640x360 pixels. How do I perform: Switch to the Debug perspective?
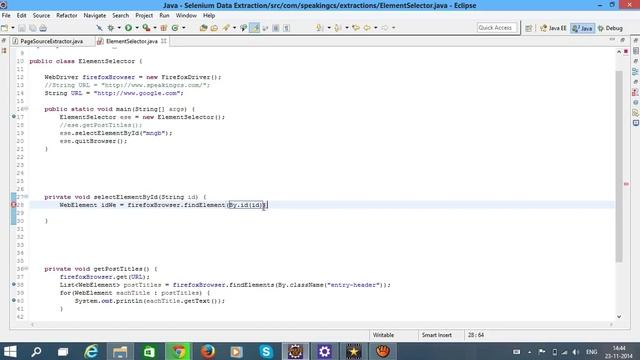[x=610, y=28]
